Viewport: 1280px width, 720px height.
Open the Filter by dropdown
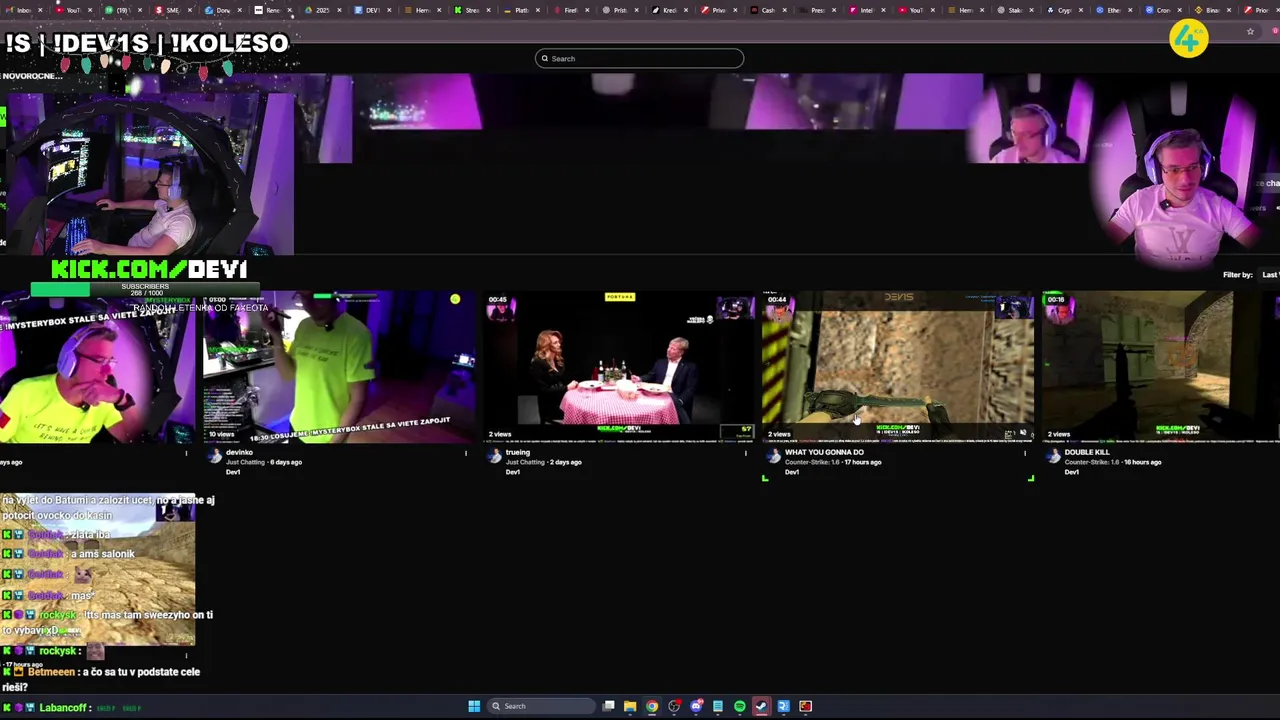click(1269, 275)
